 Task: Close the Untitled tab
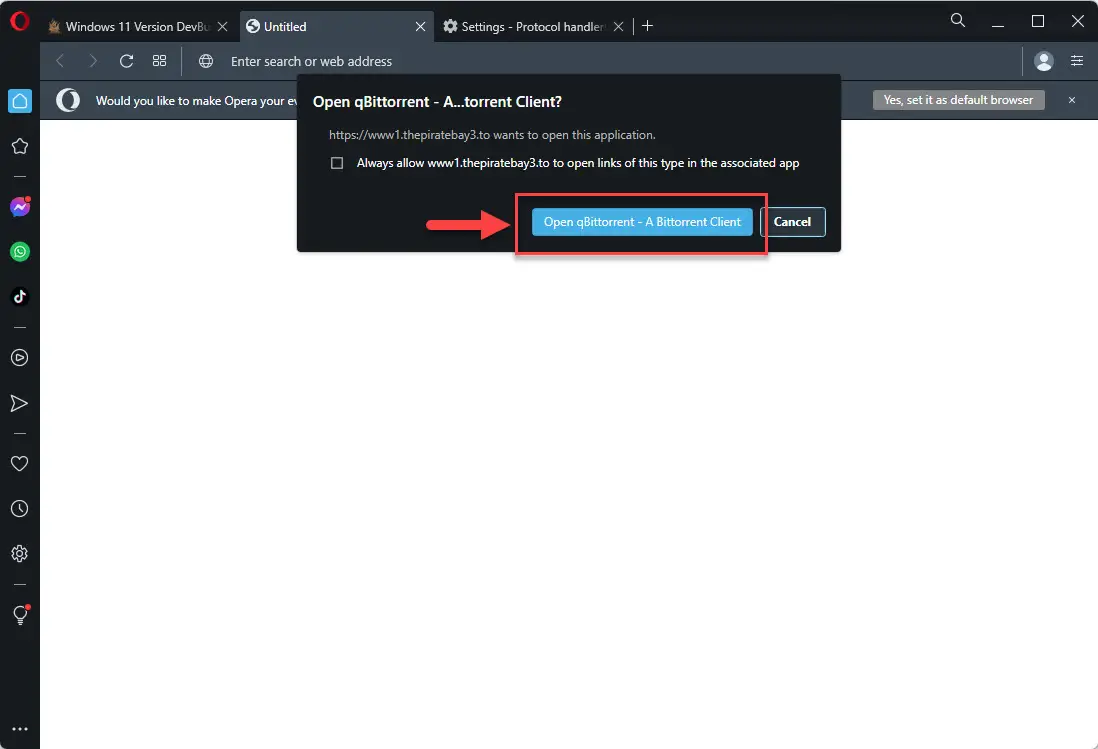coord(420,27)
